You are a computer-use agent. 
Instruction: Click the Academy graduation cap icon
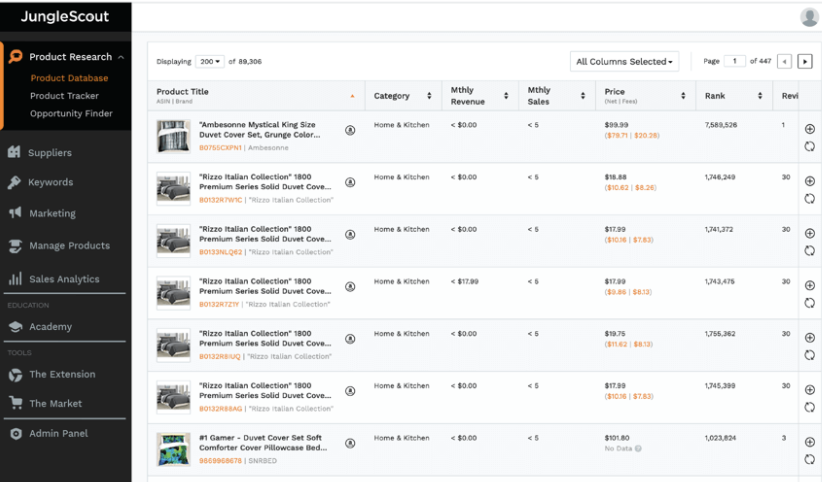[16, 326]
